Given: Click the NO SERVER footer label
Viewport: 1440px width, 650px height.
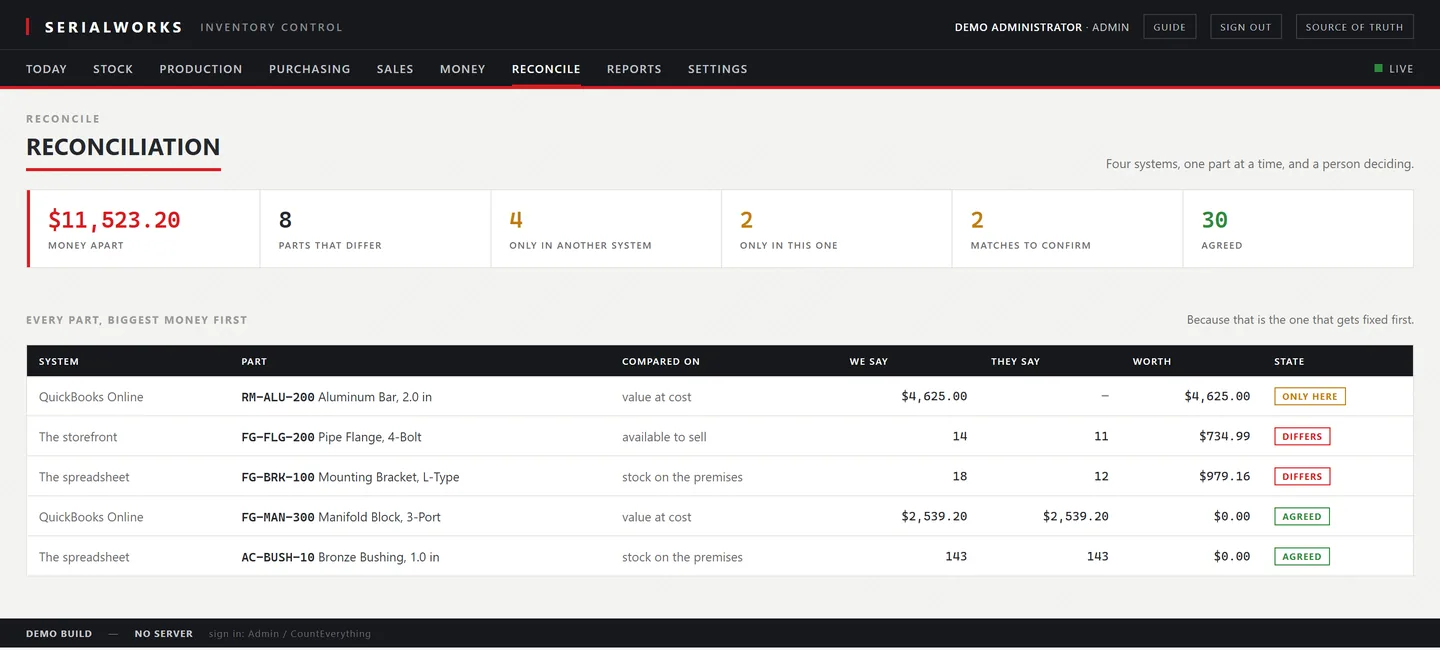Looking at the screenshot, I should 164,634.
